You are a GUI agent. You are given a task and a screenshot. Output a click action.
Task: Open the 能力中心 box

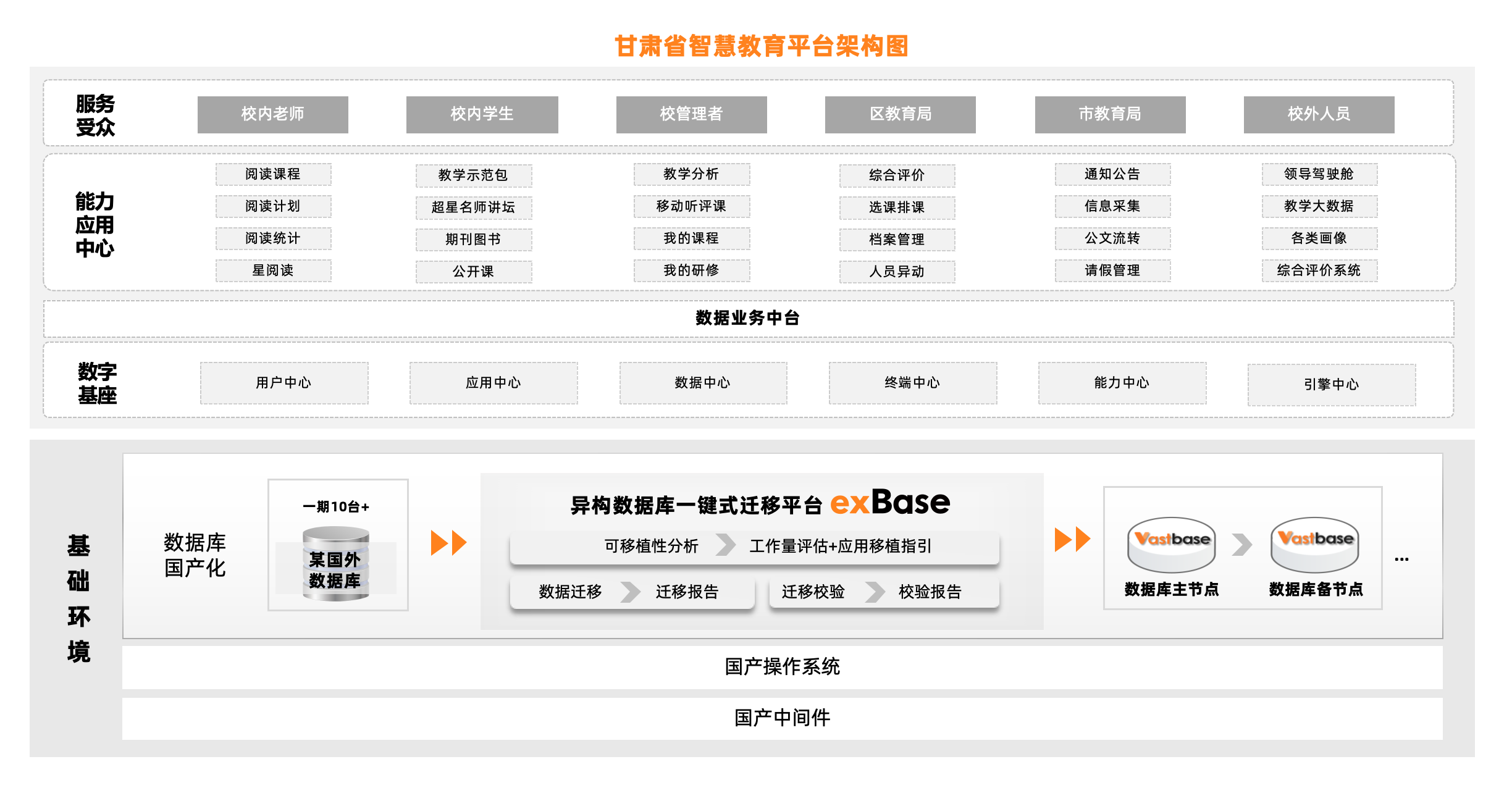click(1122, 383)
